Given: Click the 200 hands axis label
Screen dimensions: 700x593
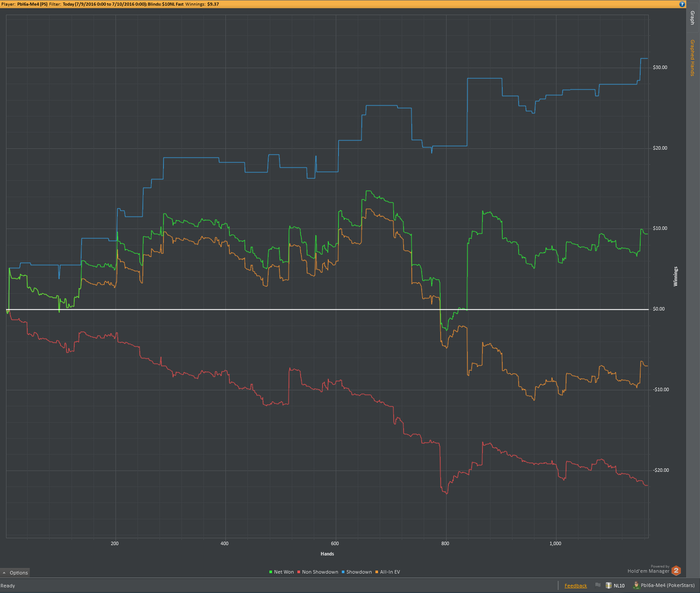Looking at the screenshot, I should [115, 543].
